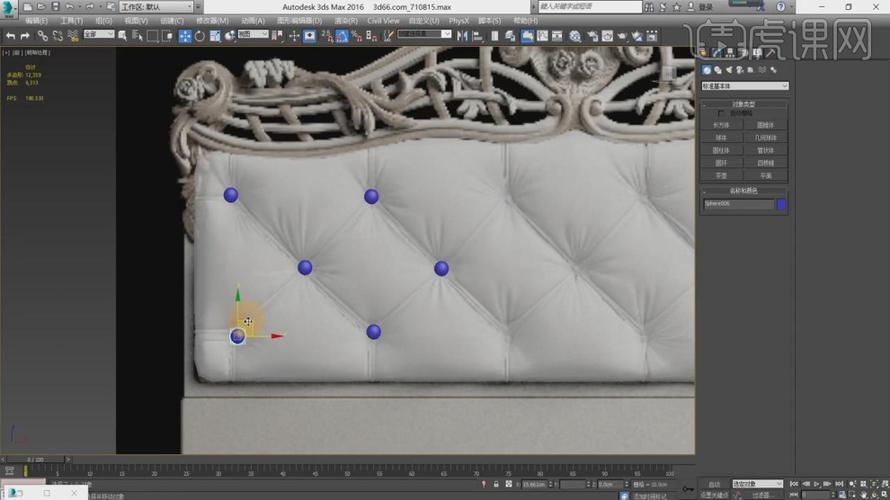Click the 球体 Sphere primitive button

coord(721,137)
